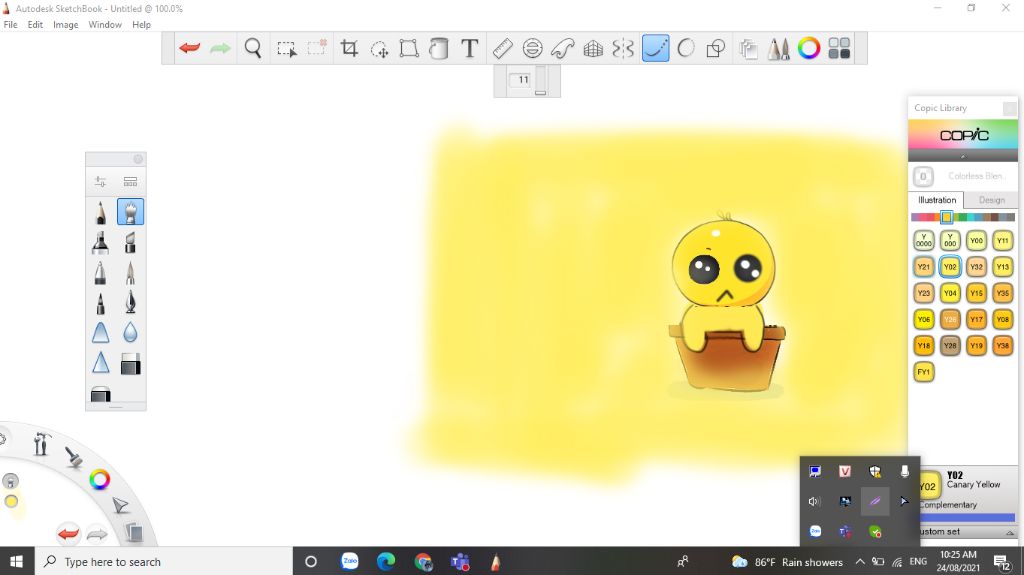Click the lagoon red undo arrow
This screenshot has height=575, width=1024.
tap(68, 534)
